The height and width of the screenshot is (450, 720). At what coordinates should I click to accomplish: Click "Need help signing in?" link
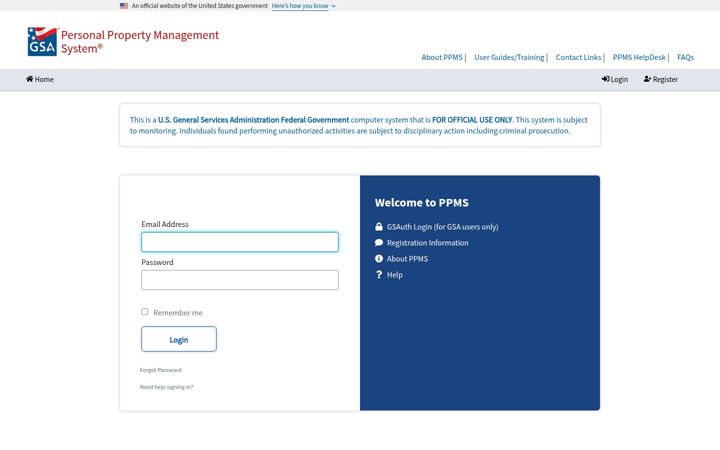click(x=166, y=387)
